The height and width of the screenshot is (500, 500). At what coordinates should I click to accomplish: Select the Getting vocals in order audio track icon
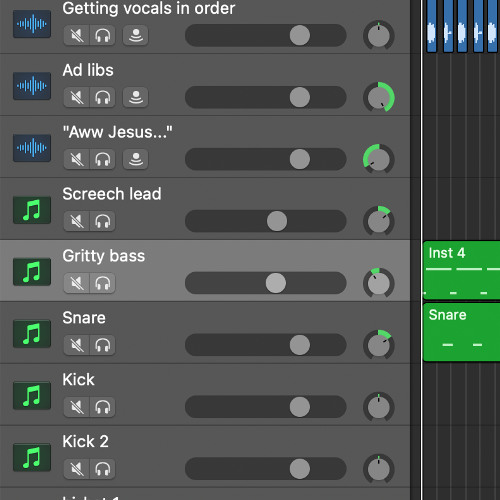click(32, 24)
